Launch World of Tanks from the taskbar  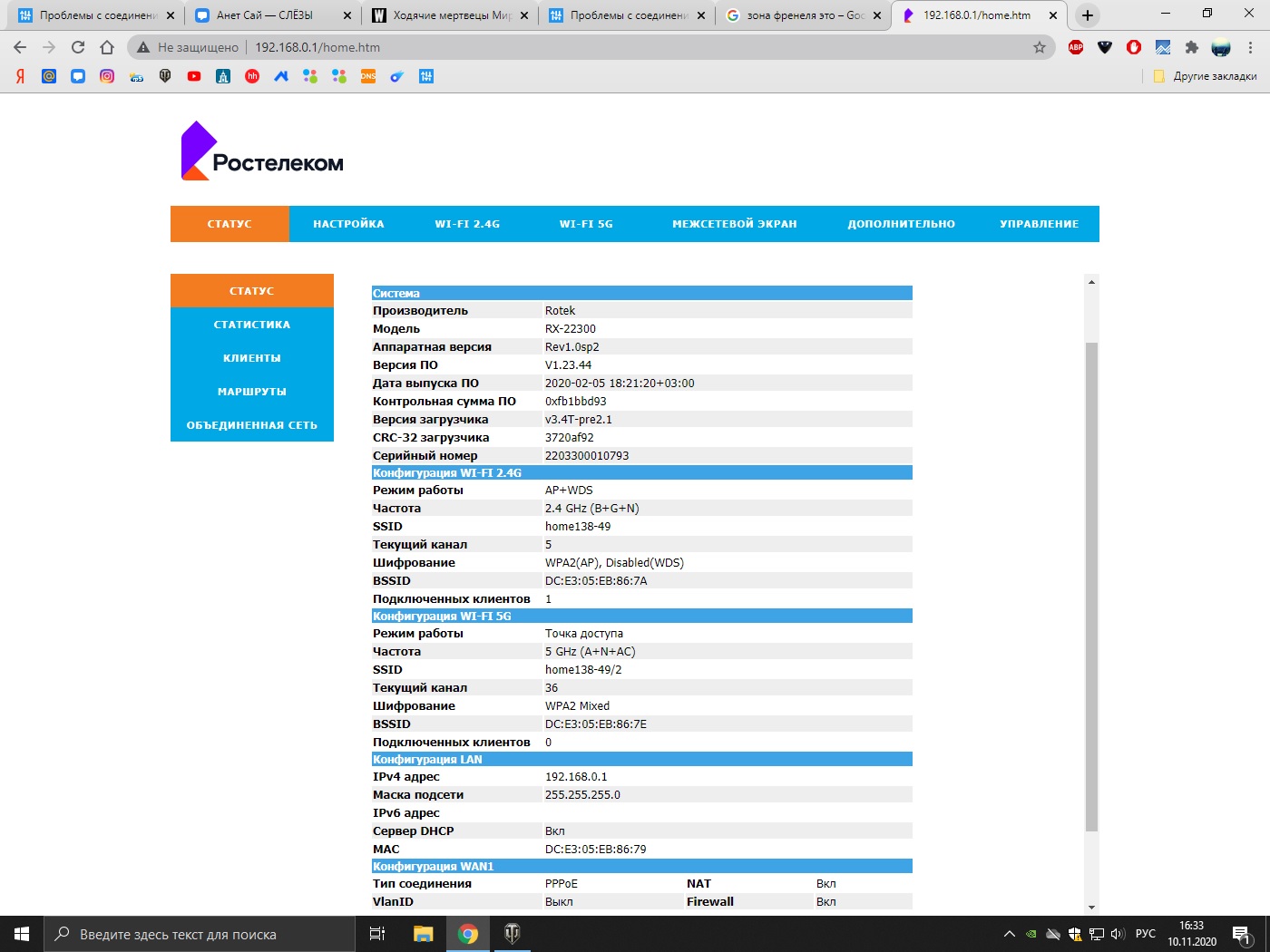point(512,934)
